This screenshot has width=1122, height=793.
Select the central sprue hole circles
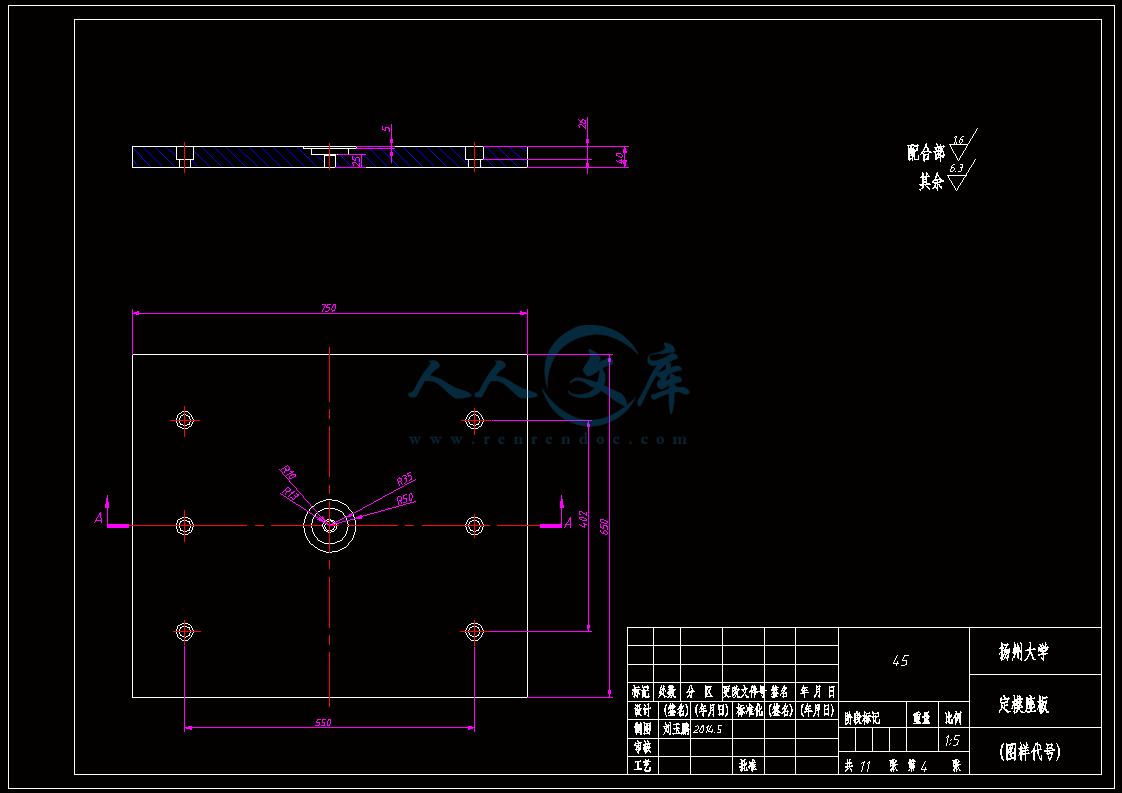(x=329, y=525)
